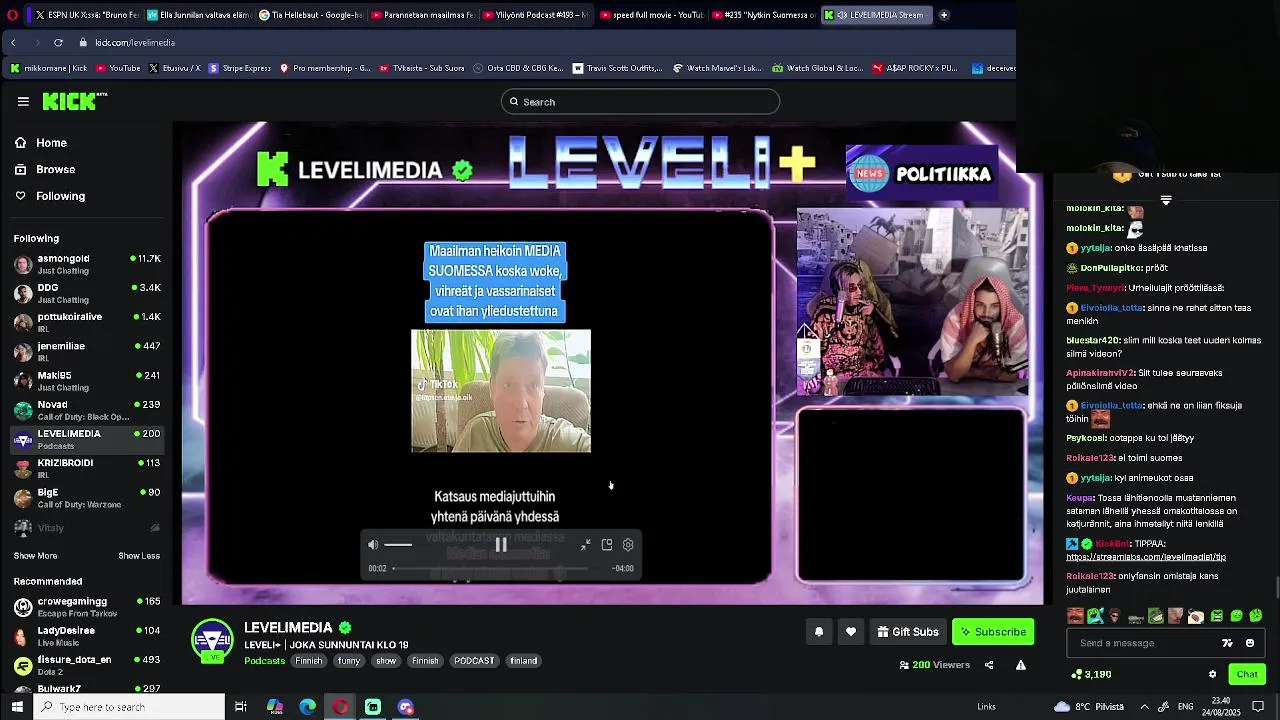Image resolution: width=1280 pixels, height=720 pixels.
Task: Open the Windows notification center
Action: click(1258, 707)
